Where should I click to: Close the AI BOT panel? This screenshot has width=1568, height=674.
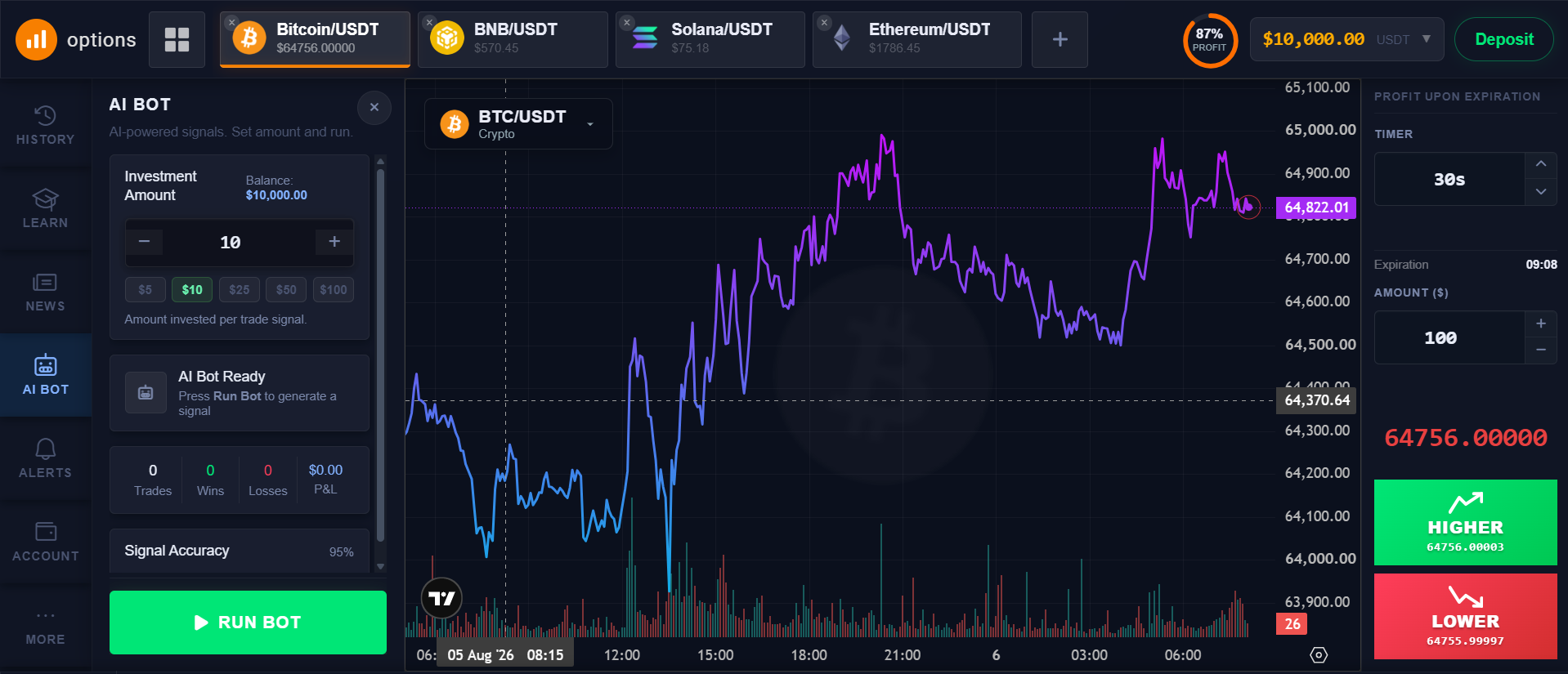tap(374, 107)
